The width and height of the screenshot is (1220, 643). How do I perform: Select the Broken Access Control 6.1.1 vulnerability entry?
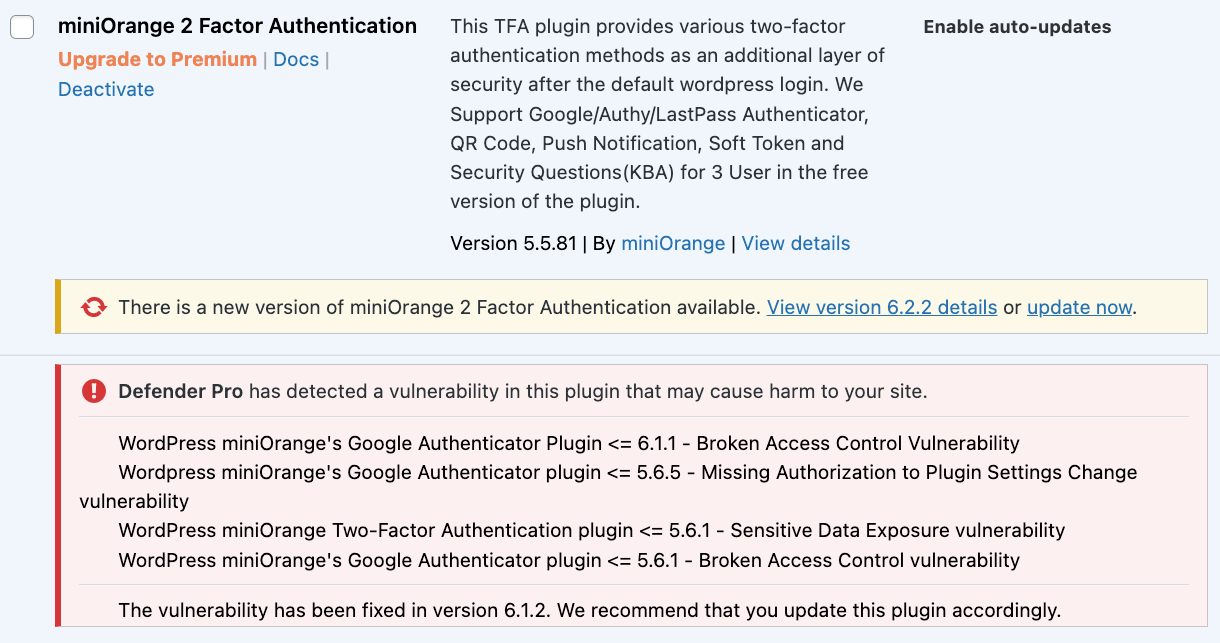[x=567, y=443]
